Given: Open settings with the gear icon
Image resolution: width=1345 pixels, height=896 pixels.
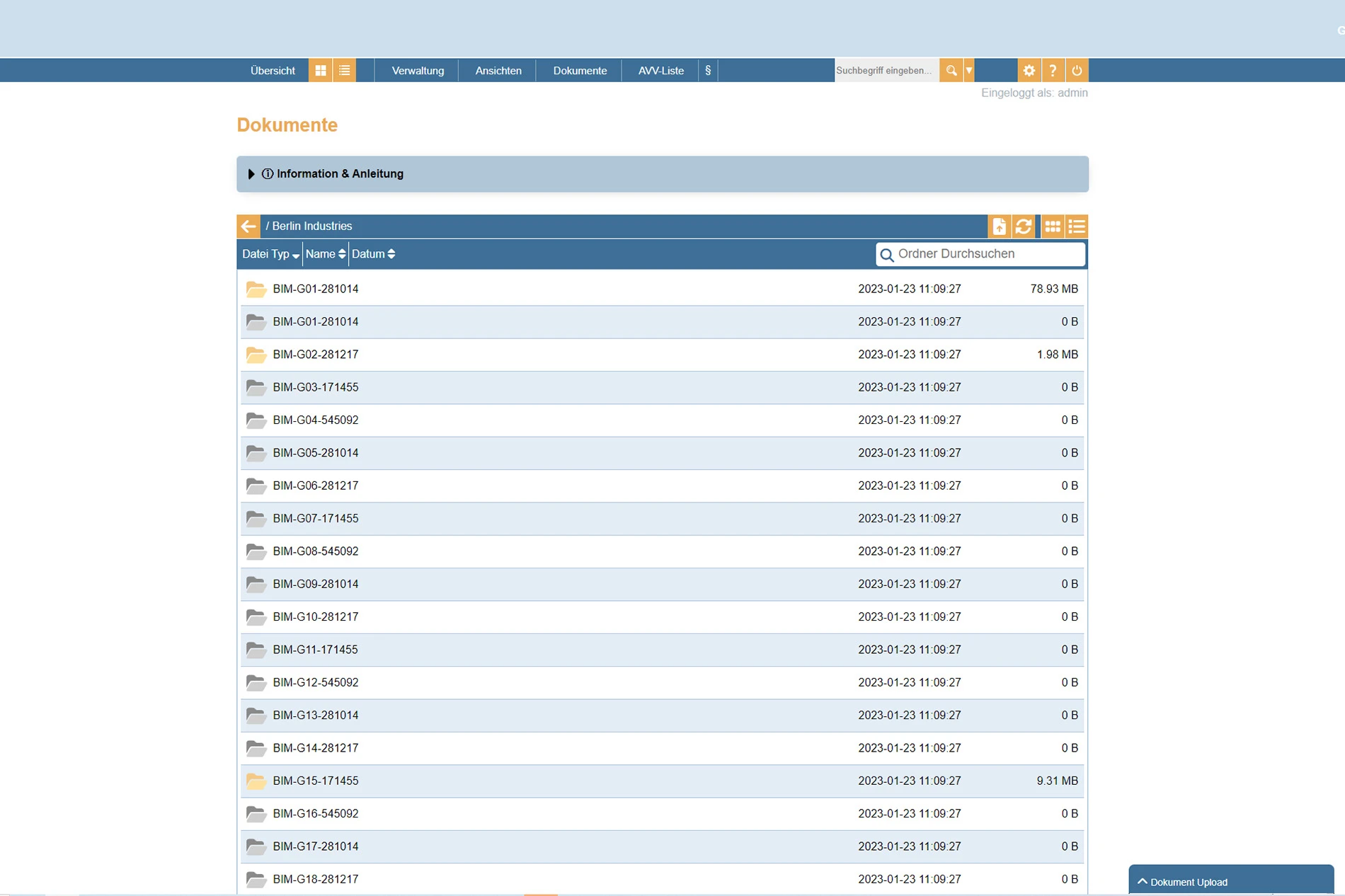Looking at the screenshot, I should click(1029, 71).
